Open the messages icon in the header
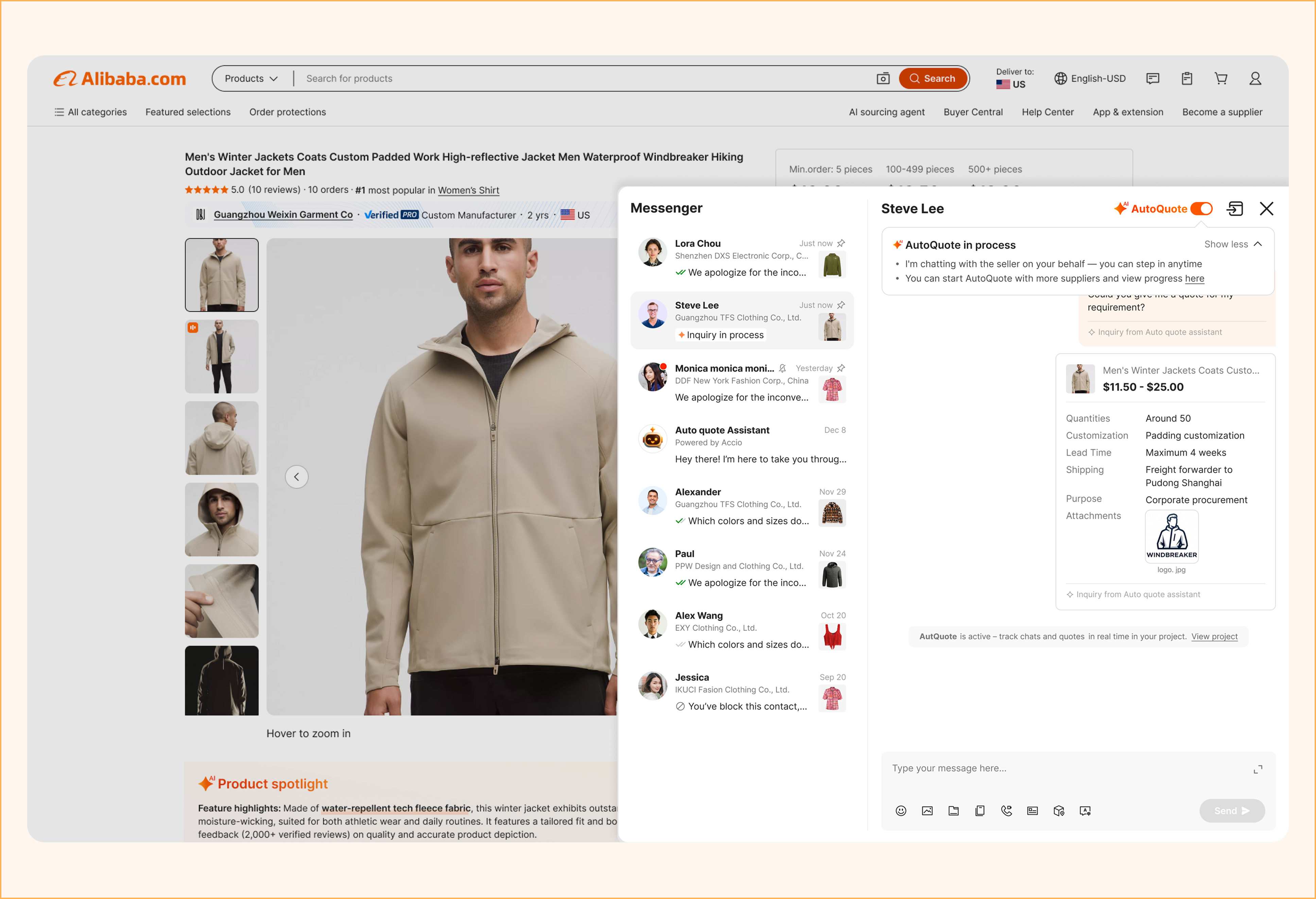 pos(1152,78)
